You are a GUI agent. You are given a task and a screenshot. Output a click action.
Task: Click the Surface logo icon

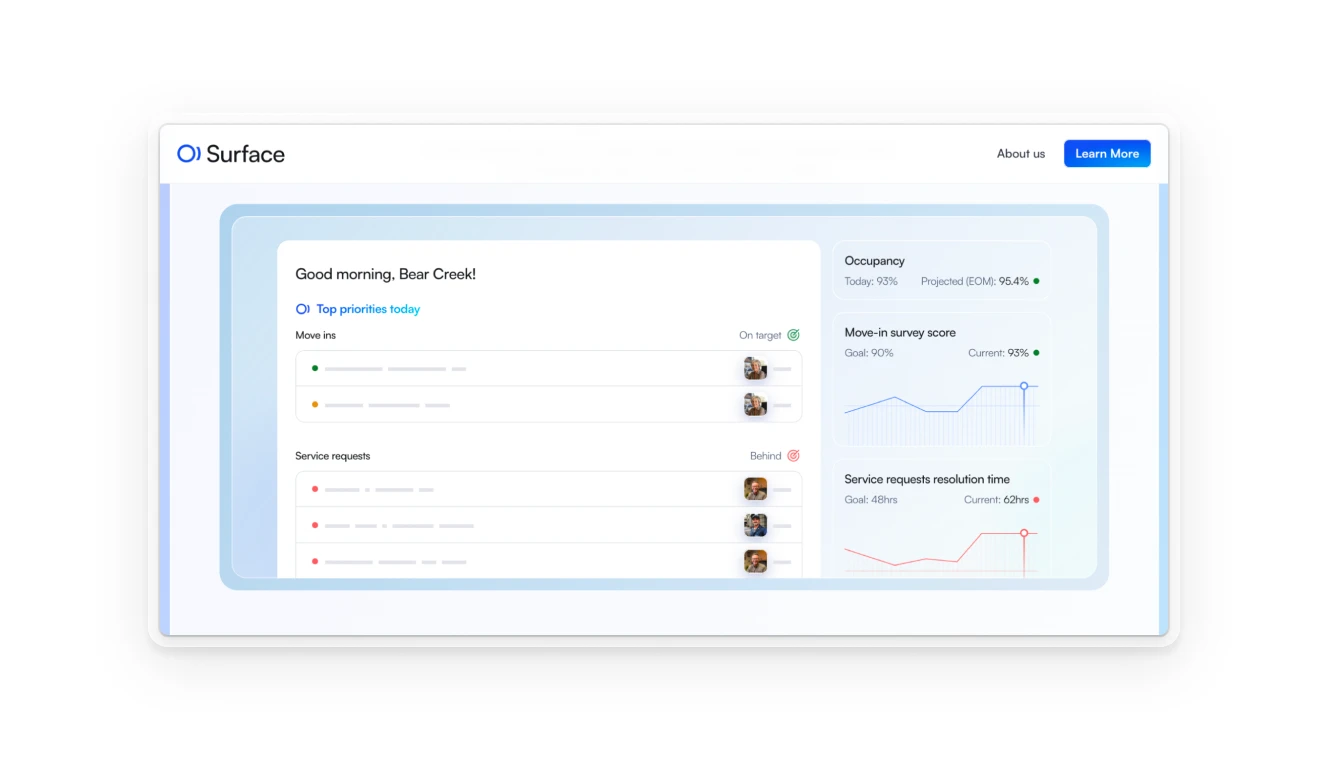click(x=189, y=153)
